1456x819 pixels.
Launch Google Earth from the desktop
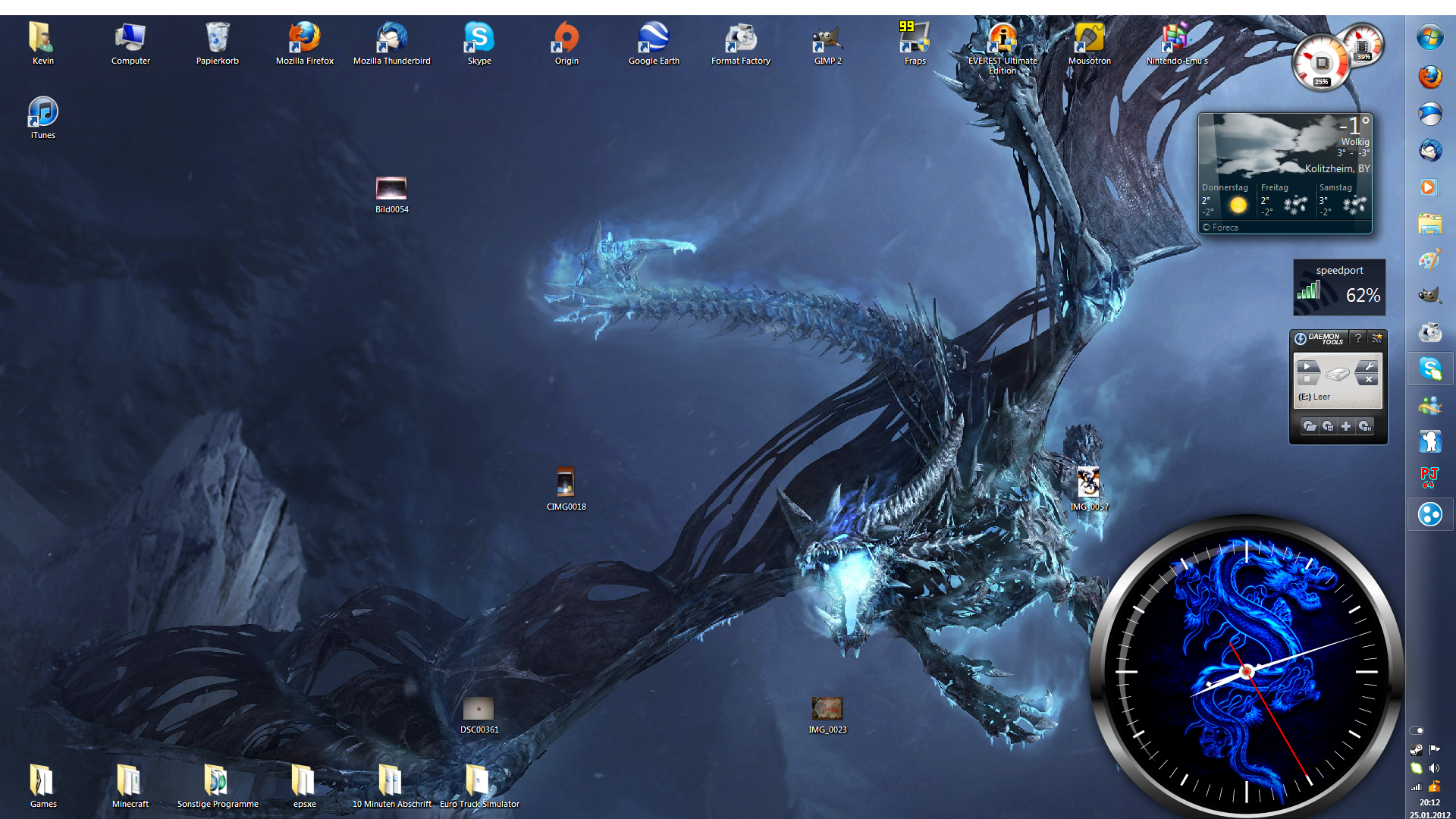pos(654,44)
